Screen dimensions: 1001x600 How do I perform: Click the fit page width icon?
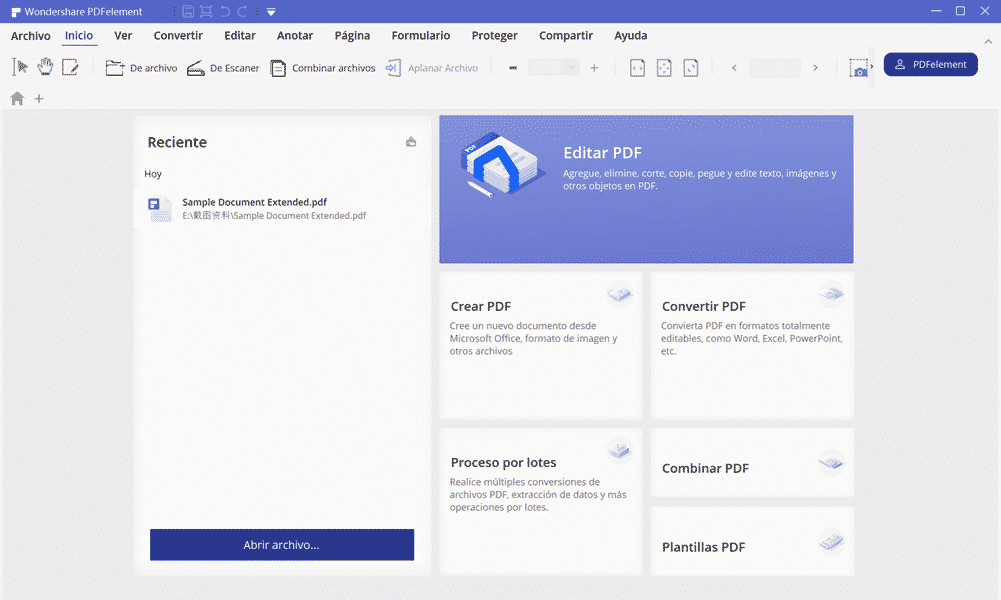tap(637, 68)
